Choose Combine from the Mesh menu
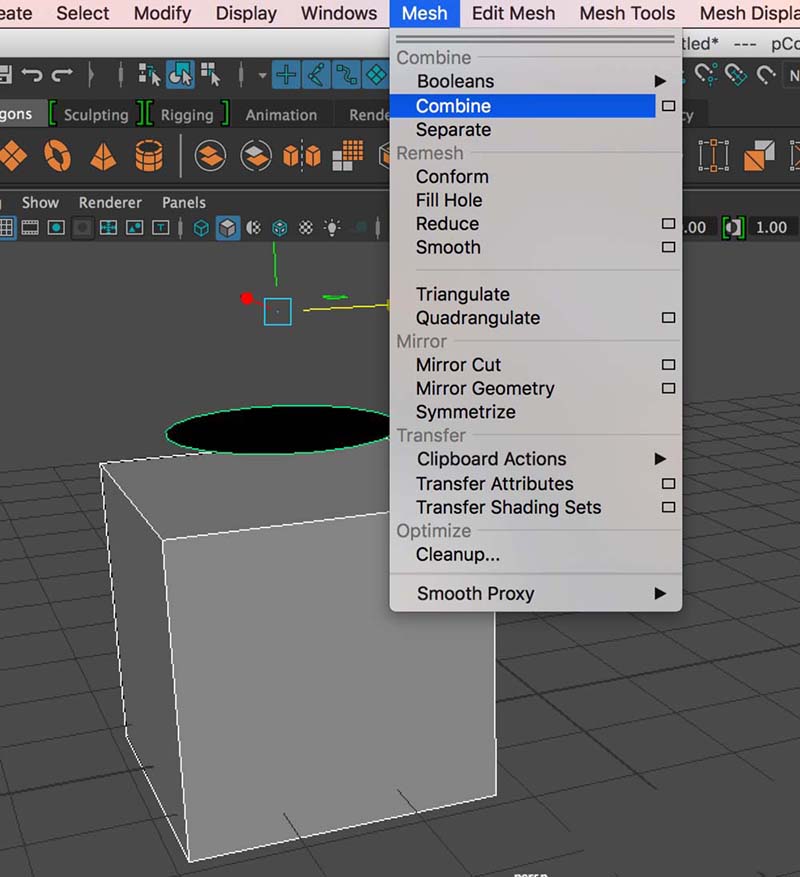The image size is (800, 877). [523, 106]
